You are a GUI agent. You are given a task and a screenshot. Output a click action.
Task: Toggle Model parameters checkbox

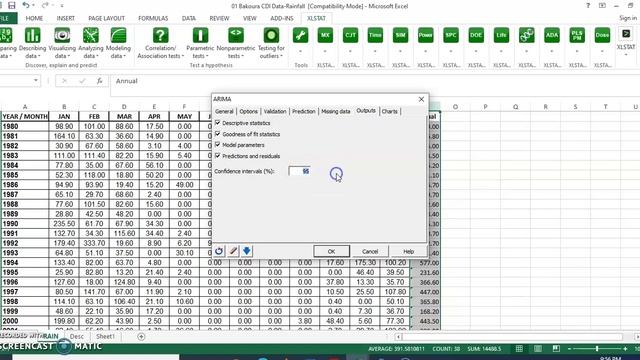pos(218,144)
